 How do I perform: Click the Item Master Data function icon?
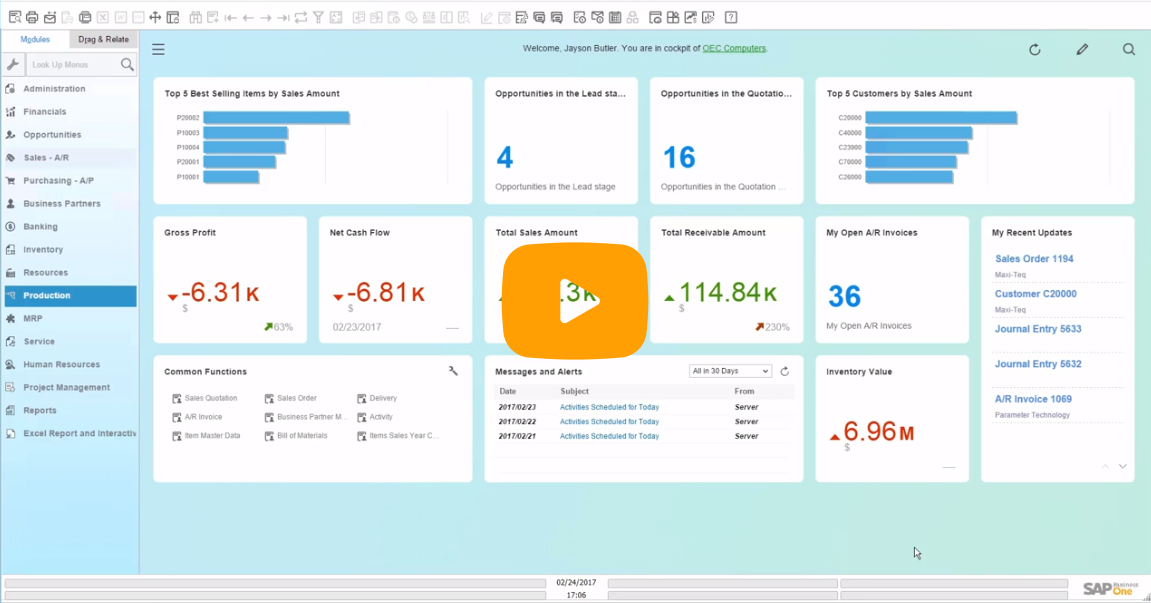pyautogui.click(x=177, y=436)
